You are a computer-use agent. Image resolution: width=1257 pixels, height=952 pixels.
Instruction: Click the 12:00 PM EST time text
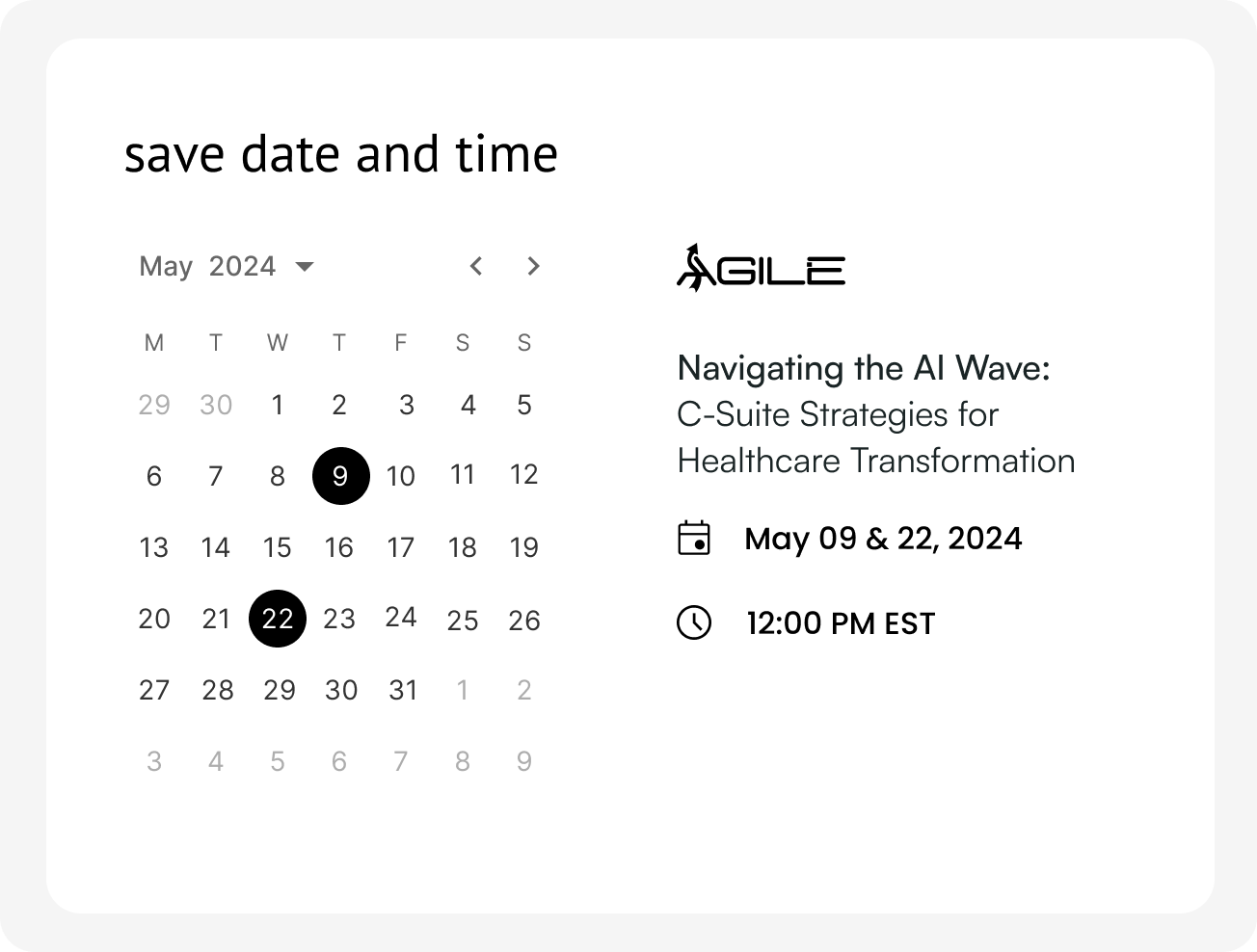[x=841, y=623]
